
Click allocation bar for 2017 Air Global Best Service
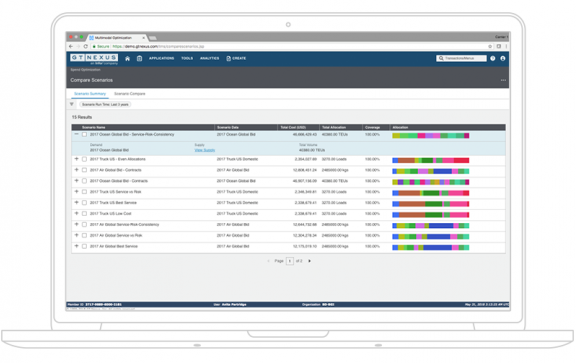pyautogui.click(x=431, y=248)
